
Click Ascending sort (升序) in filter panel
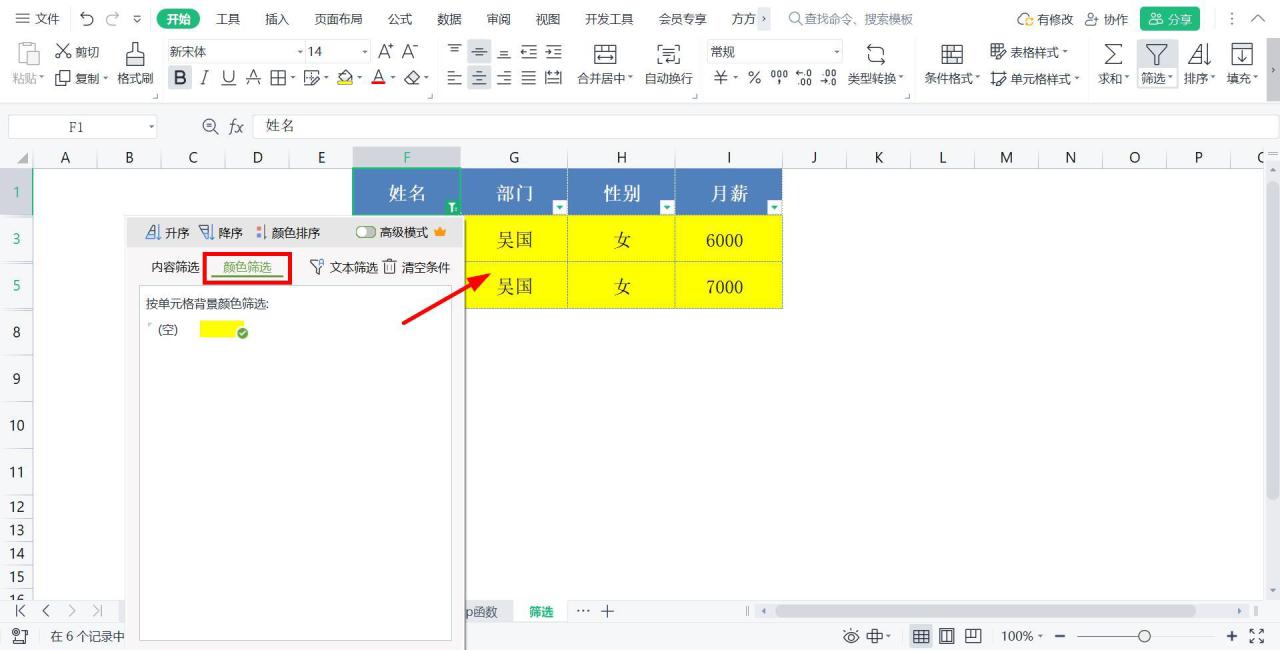167,232
